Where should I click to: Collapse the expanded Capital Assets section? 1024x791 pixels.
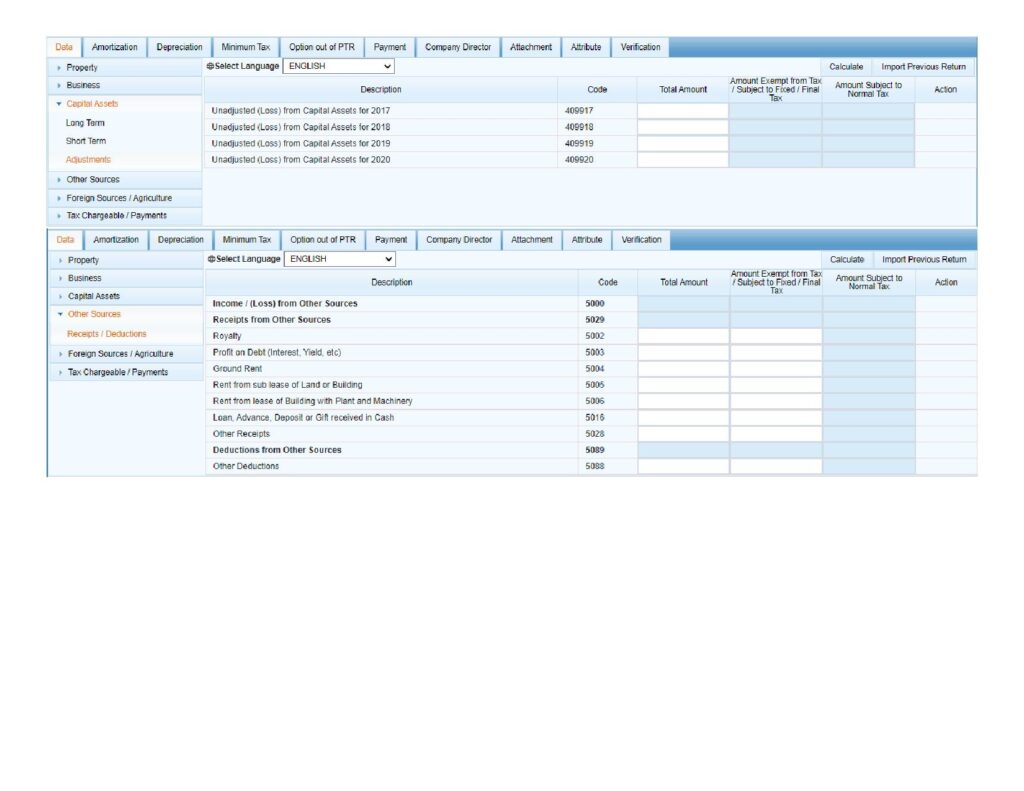pos(92,104)
